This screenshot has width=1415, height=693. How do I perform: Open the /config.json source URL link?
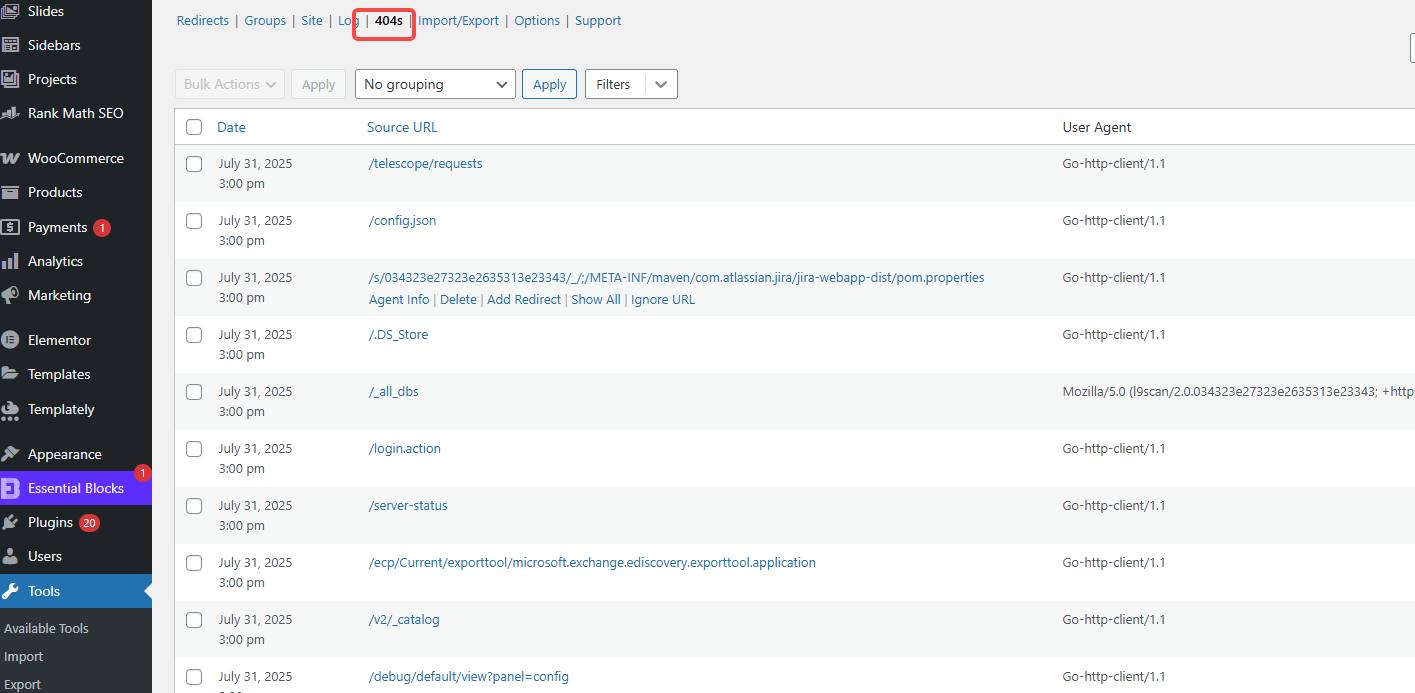pos(402,221)
